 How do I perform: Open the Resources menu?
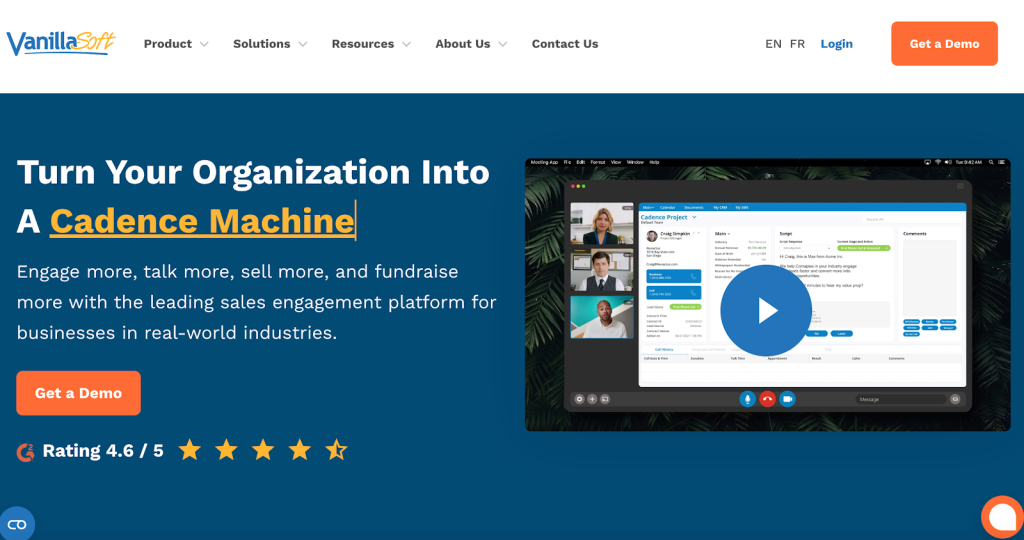tap(362, 44)
